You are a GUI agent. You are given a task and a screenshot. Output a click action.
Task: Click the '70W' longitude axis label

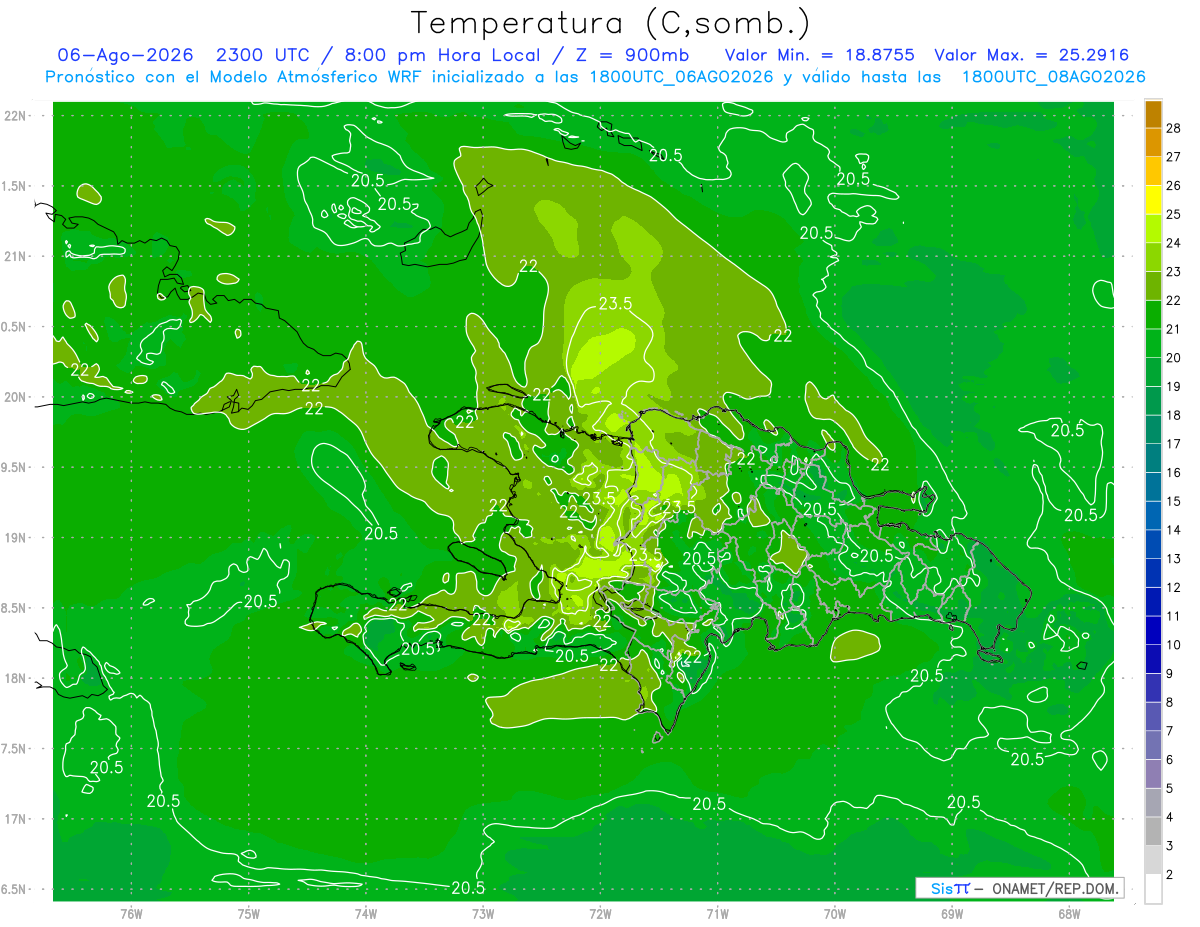(835, 914)
